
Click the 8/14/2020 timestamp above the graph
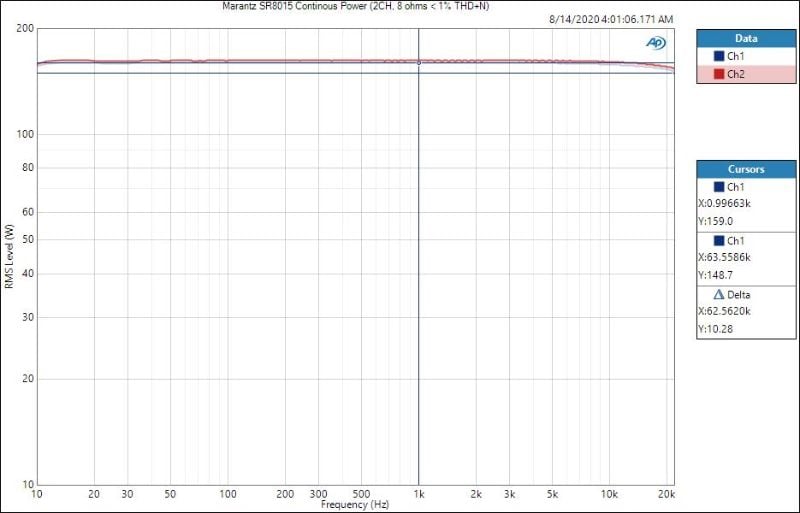[611, 19]
